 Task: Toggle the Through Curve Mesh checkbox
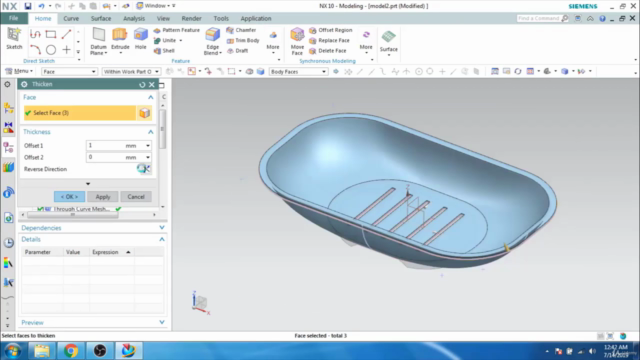[x=40, y=209]
